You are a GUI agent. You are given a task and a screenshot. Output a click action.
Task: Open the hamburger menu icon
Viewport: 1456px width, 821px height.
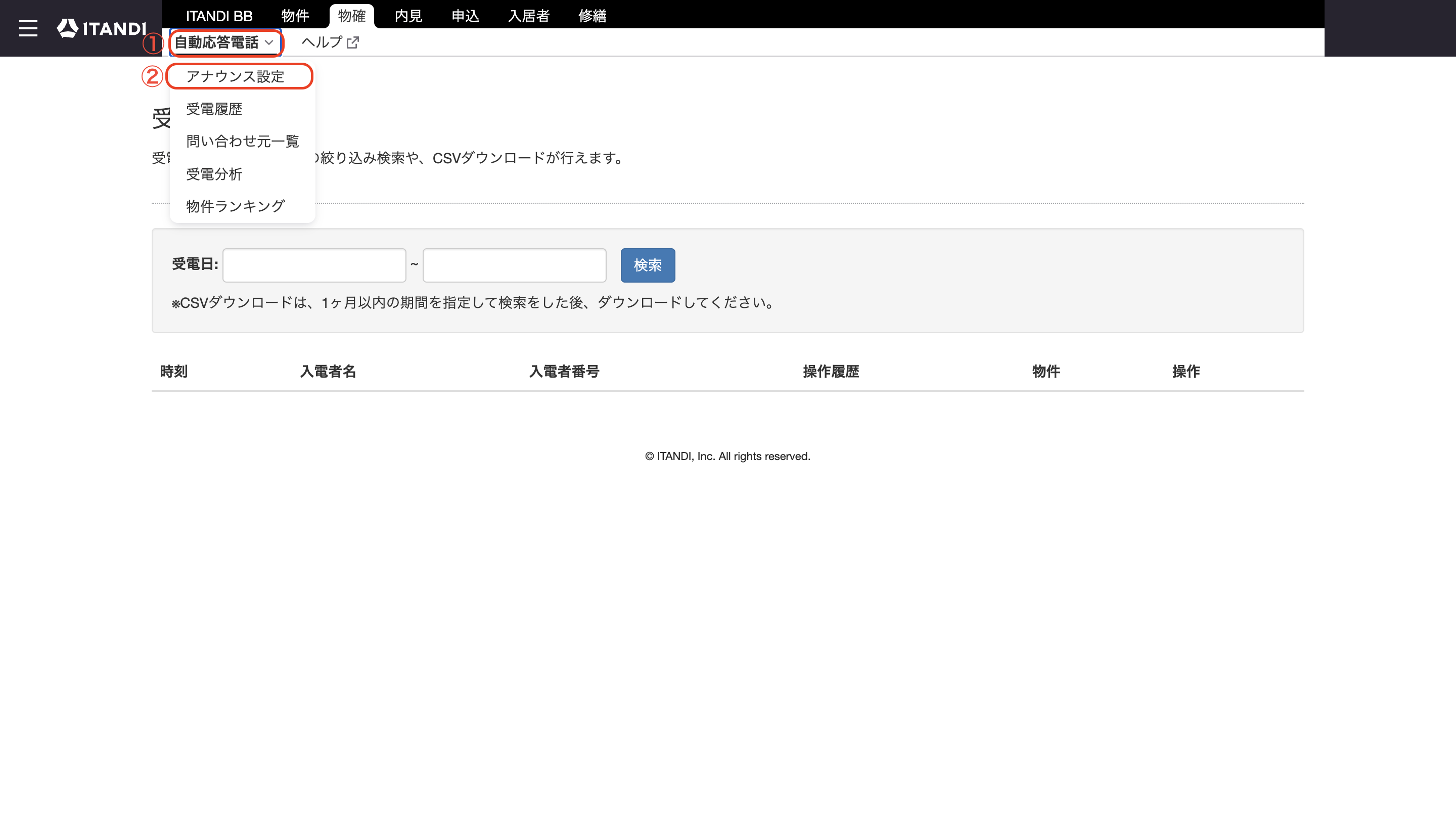pos(28,28)
